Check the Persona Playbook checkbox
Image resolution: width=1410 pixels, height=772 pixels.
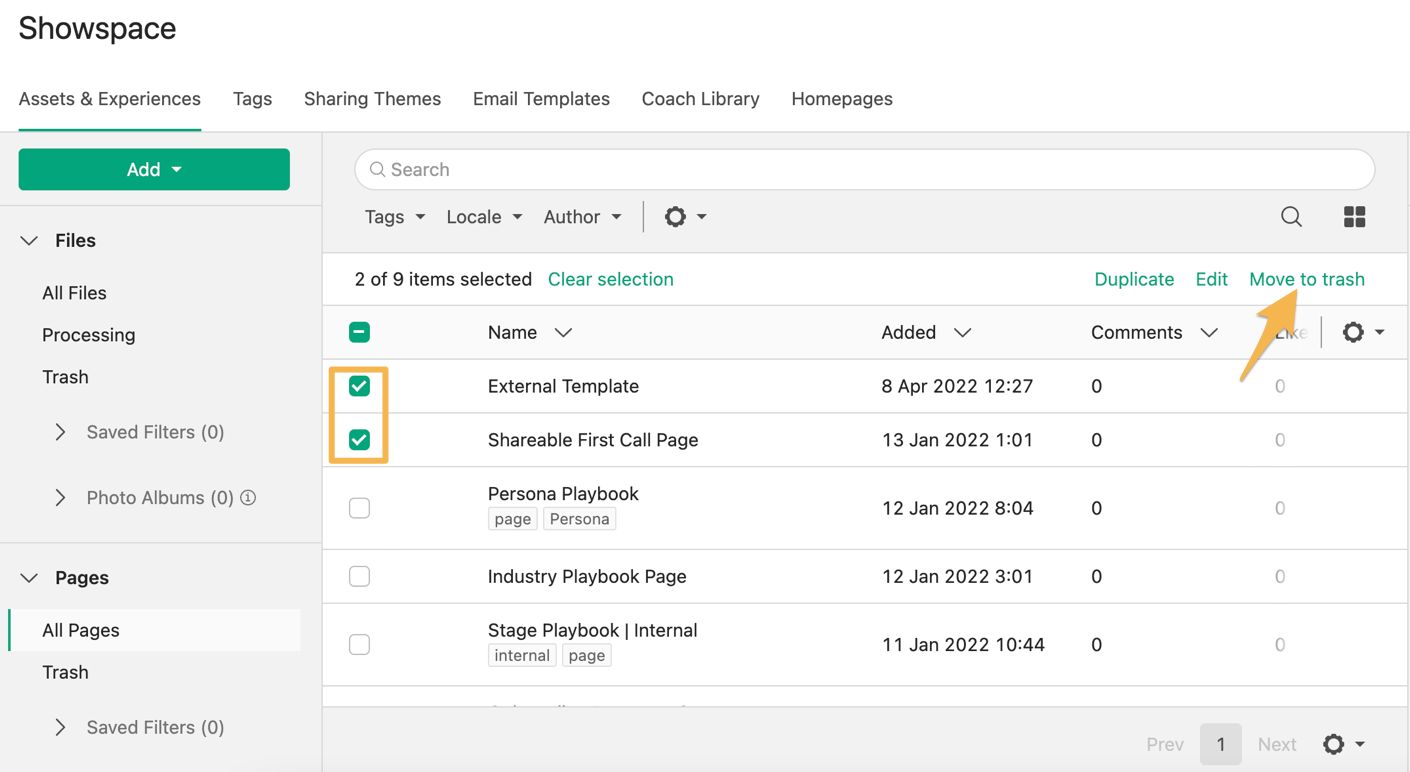point(359,508)
